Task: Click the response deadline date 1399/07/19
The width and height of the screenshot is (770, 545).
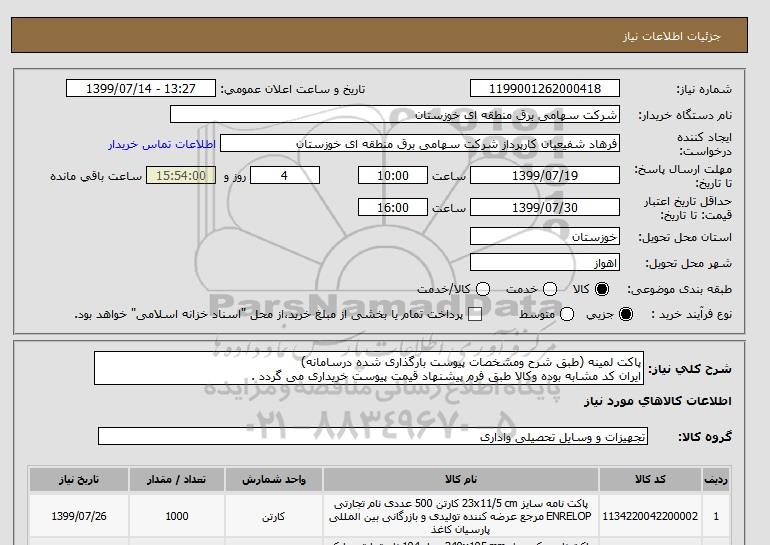Action: point(545,175)
